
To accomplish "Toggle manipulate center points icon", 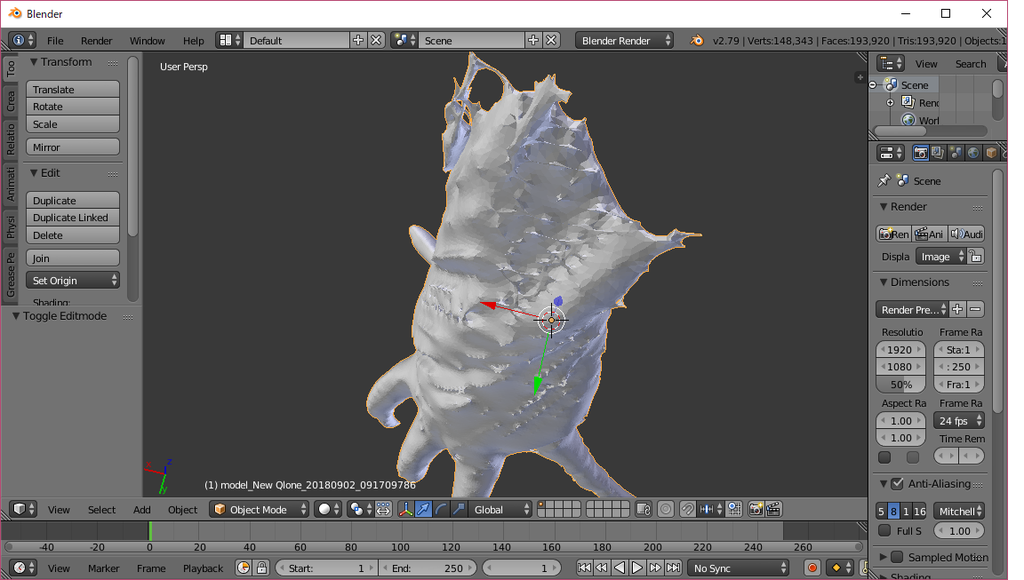I will pyautogui.click(x=383, y=509).
